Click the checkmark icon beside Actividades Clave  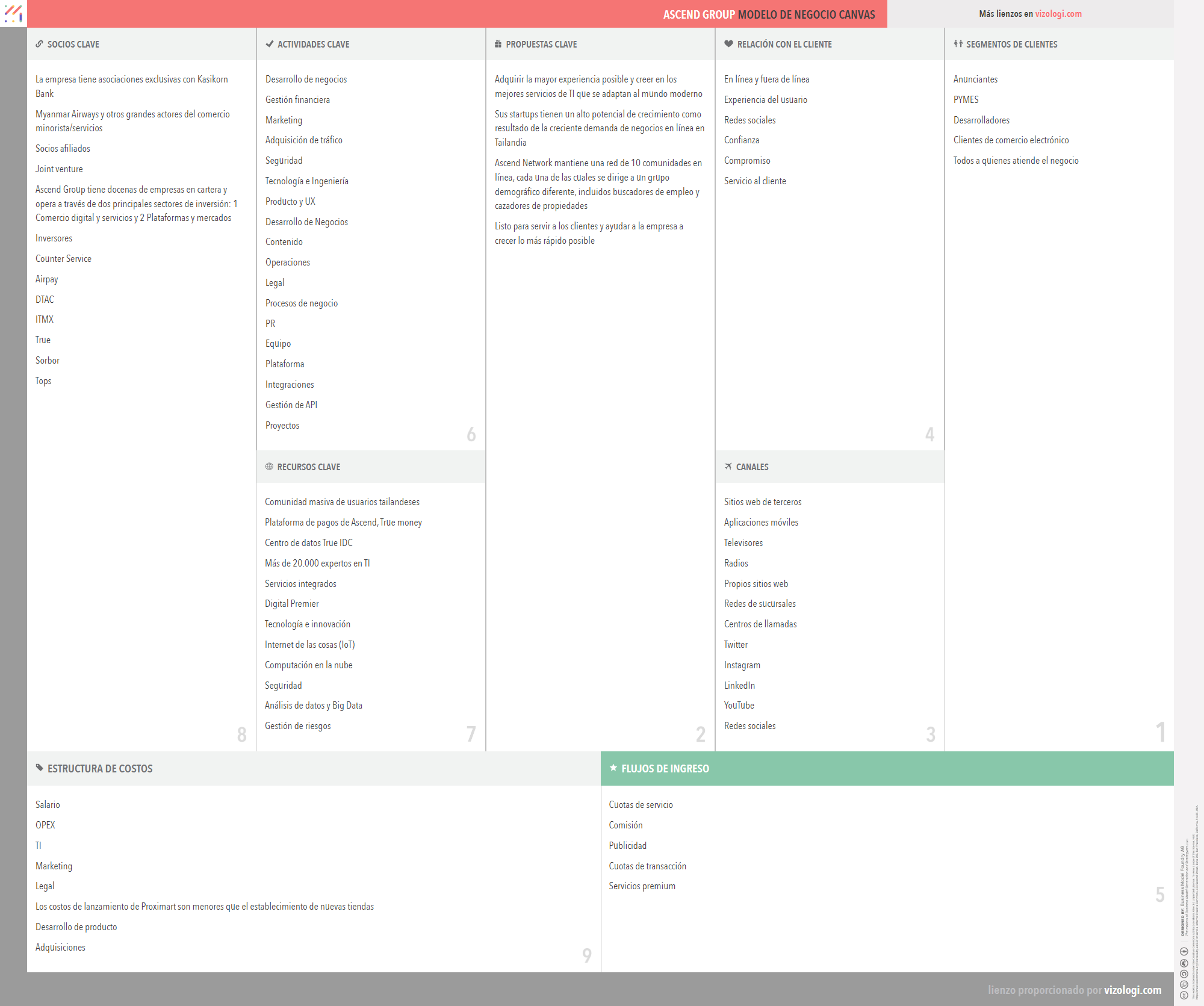269,44
